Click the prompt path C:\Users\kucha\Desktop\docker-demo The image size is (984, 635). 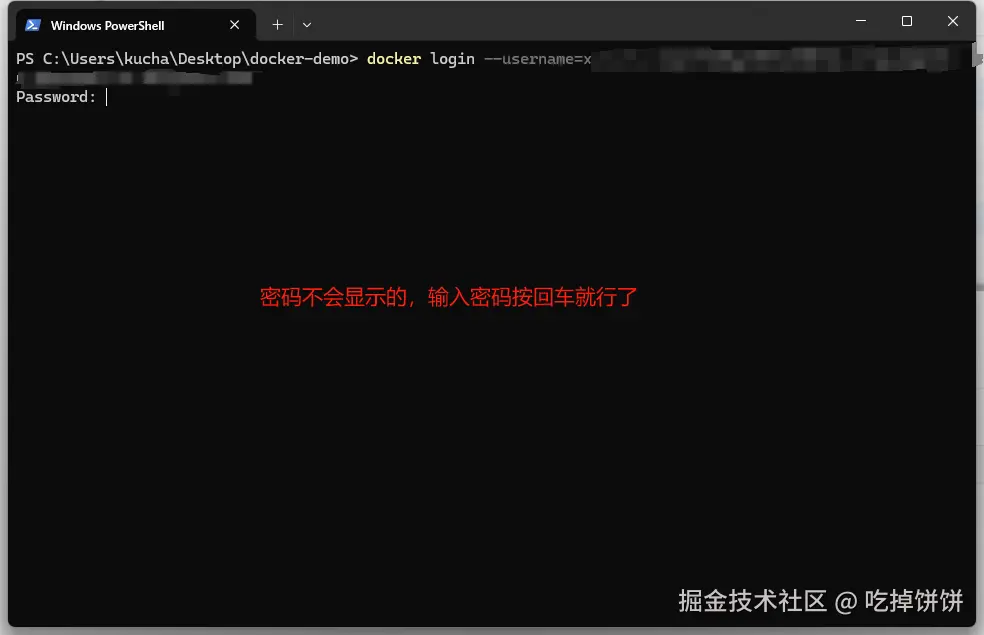click(x=196, y=59)
